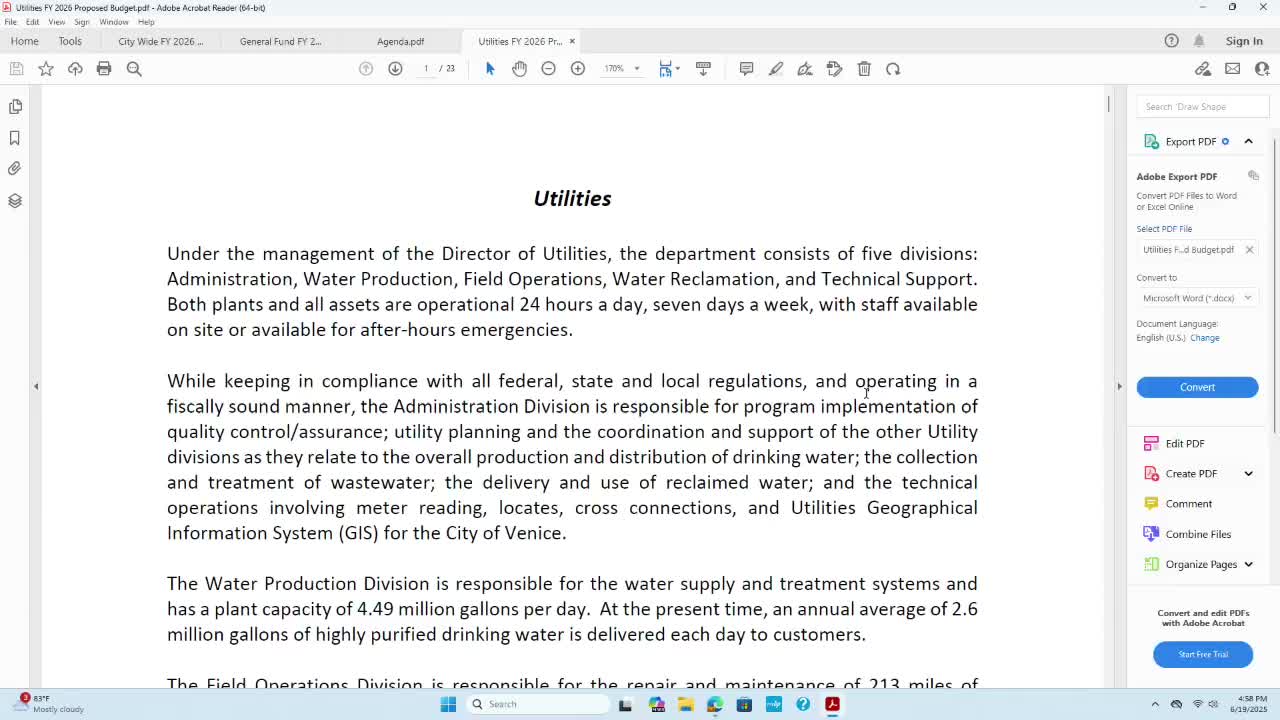
Task: Save the file with the floppy disk icon
Action: (16, 69)
